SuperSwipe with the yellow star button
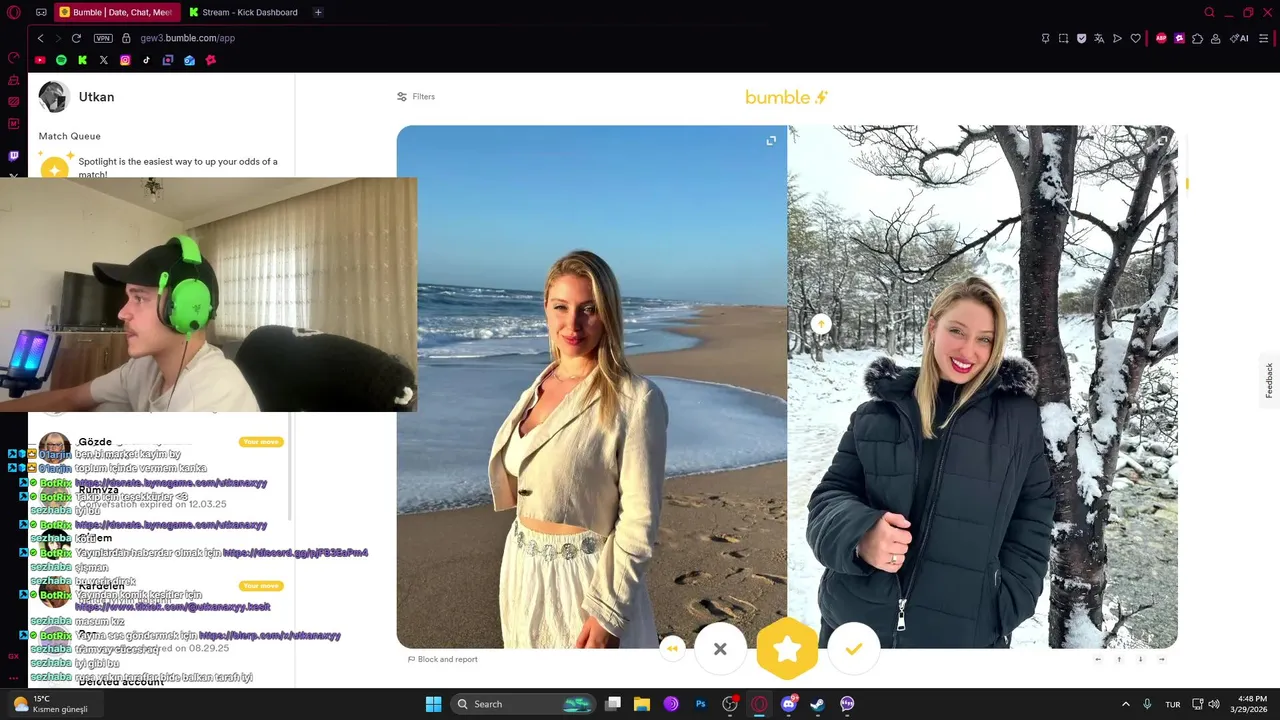Viewport: 1280px width, 720px height. (787, 649)
